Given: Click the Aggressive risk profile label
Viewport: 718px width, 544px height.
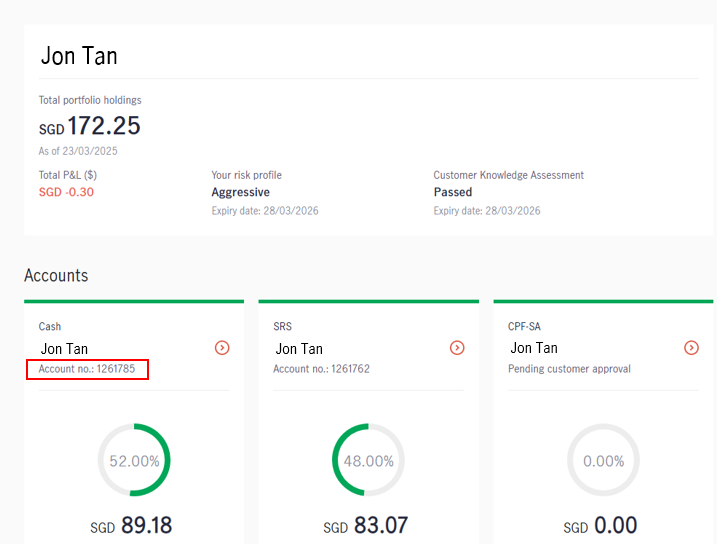Looking at the screenshot, I should [240, 192].
